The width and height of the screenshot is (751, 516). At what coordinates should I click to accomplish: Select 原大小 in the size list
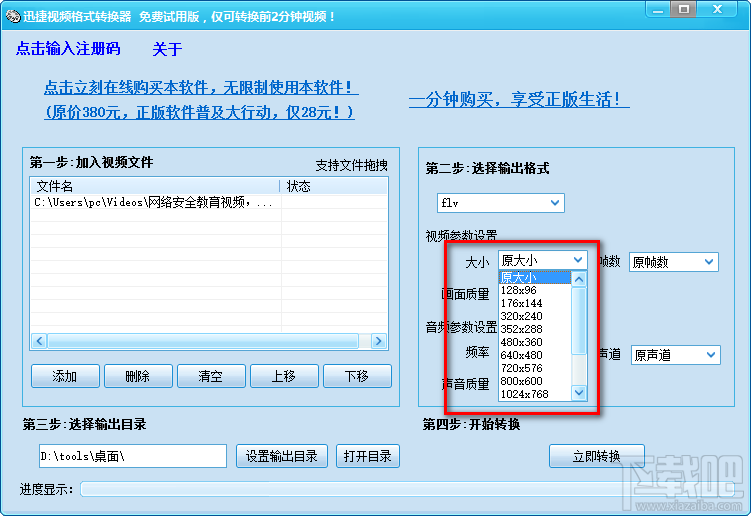coord(535,277)
